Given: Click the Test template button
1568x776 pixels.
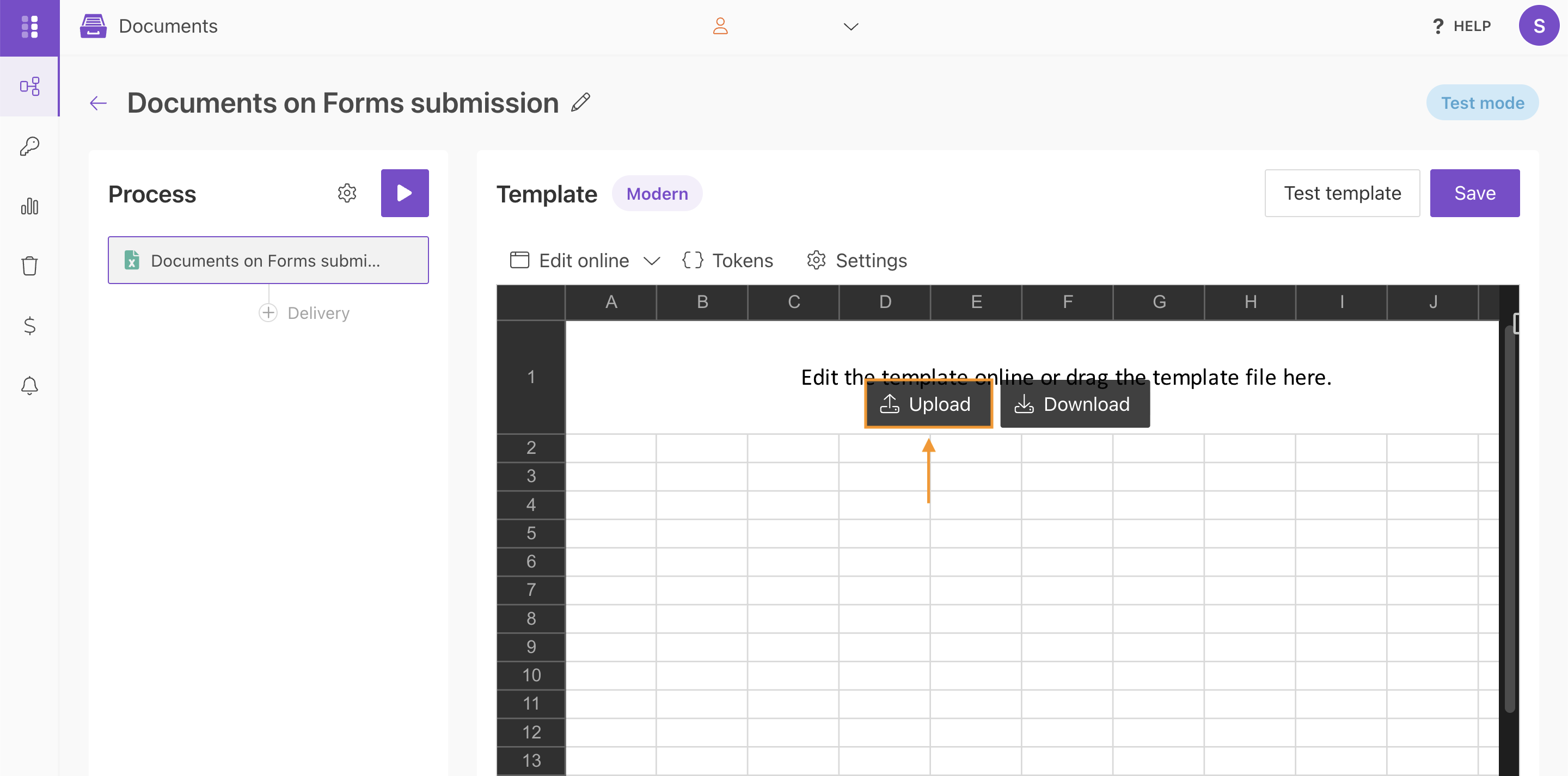Looking at the screenshot, I should [1342, 193].
